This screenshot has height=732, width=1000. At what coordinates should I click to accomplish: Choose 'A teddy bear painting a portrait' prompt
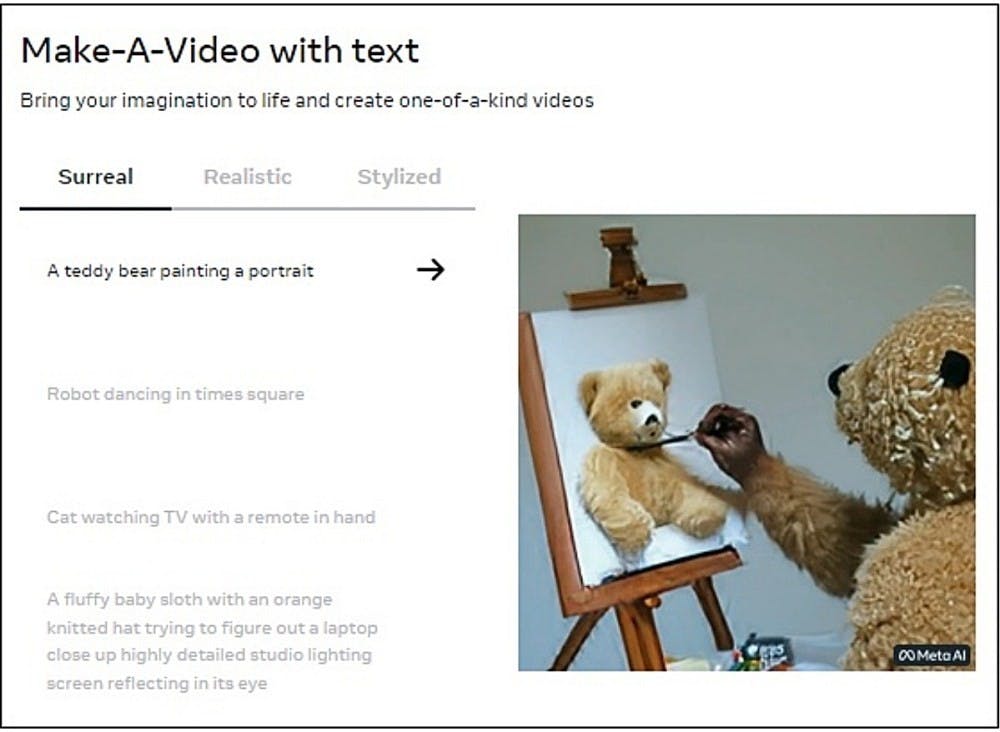[180, 271]
